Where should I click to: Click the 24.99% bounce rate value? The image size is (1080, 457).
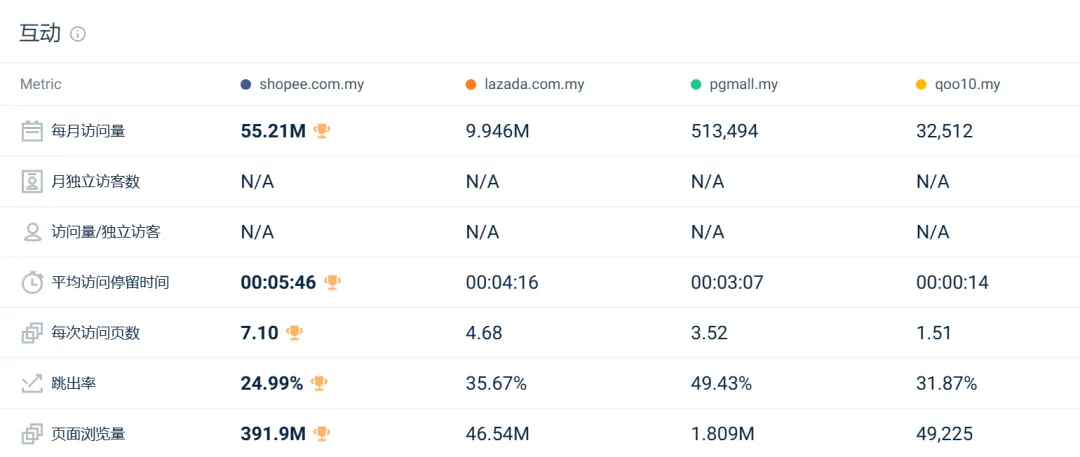(272, 384)
